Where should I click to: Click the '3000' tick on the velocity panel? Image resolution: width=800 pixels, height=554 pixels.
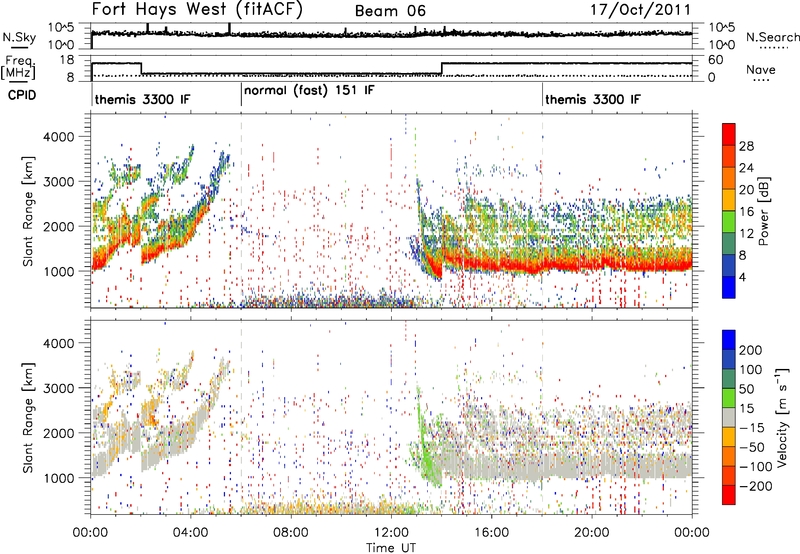pyautogui.click(x=58, y=388)
